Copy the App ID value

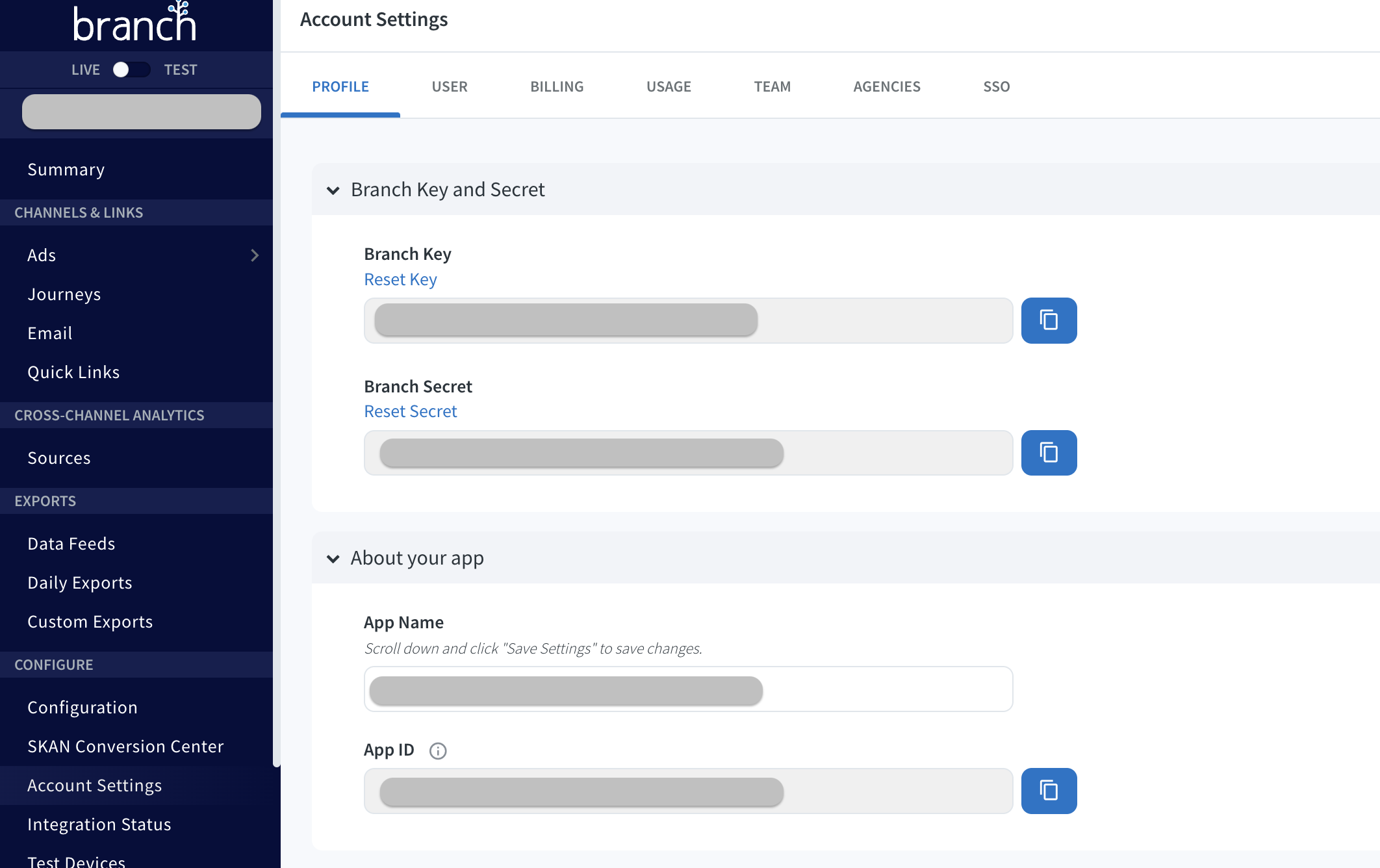pos(1049,791)
